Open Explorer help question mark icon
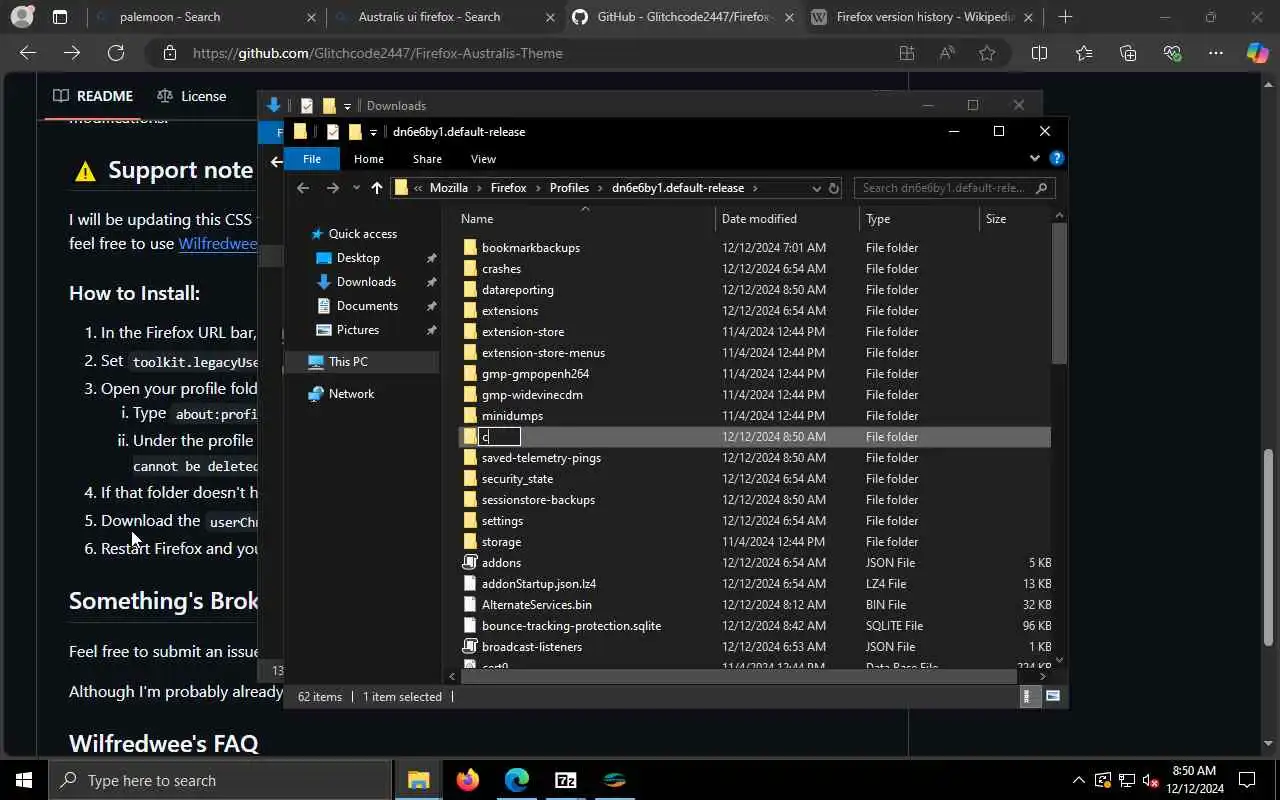The image size is (1280, 800). point(1056,158)
